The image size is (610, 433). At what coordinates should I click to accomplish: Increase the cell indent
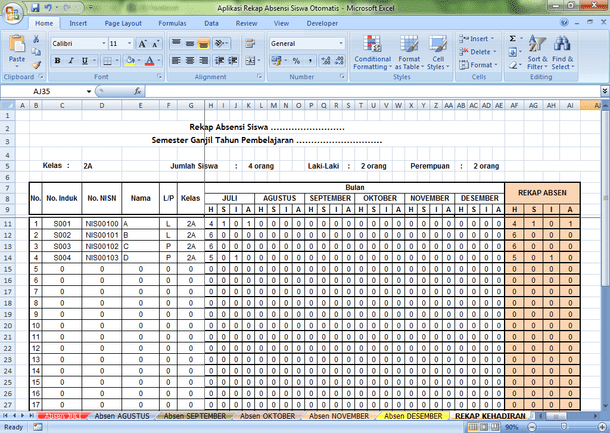click(x=233, y=60)
